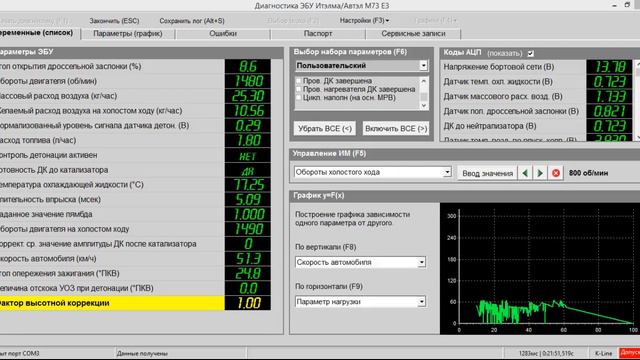Check Пров. нагревателя ДК завершена option
This screenshot has width=640, height=360.
pos(298,89)
